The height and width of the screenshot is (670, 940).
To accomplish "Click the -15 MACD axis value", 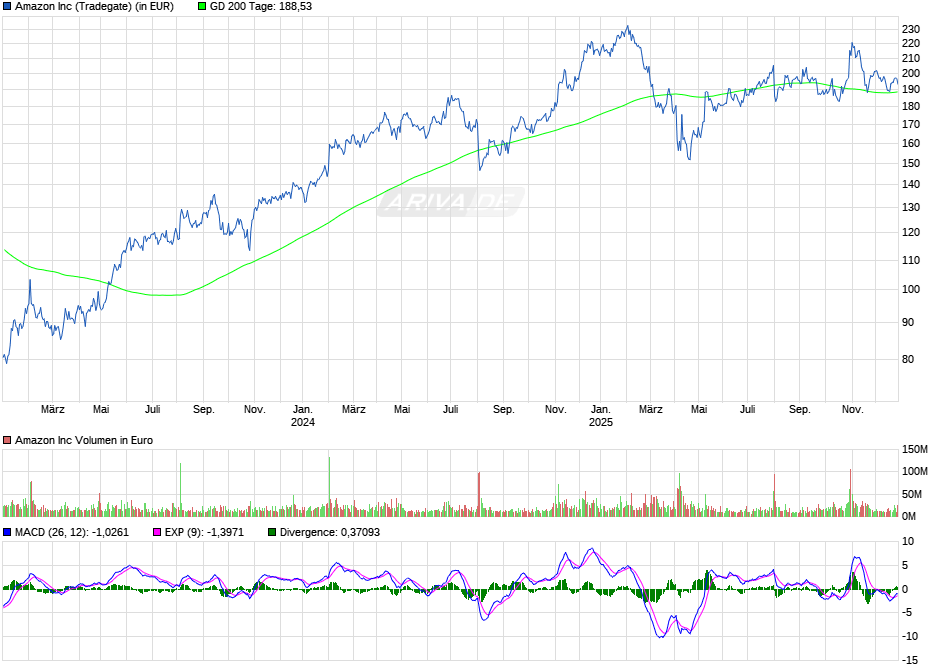I will (x=910, y=660).
